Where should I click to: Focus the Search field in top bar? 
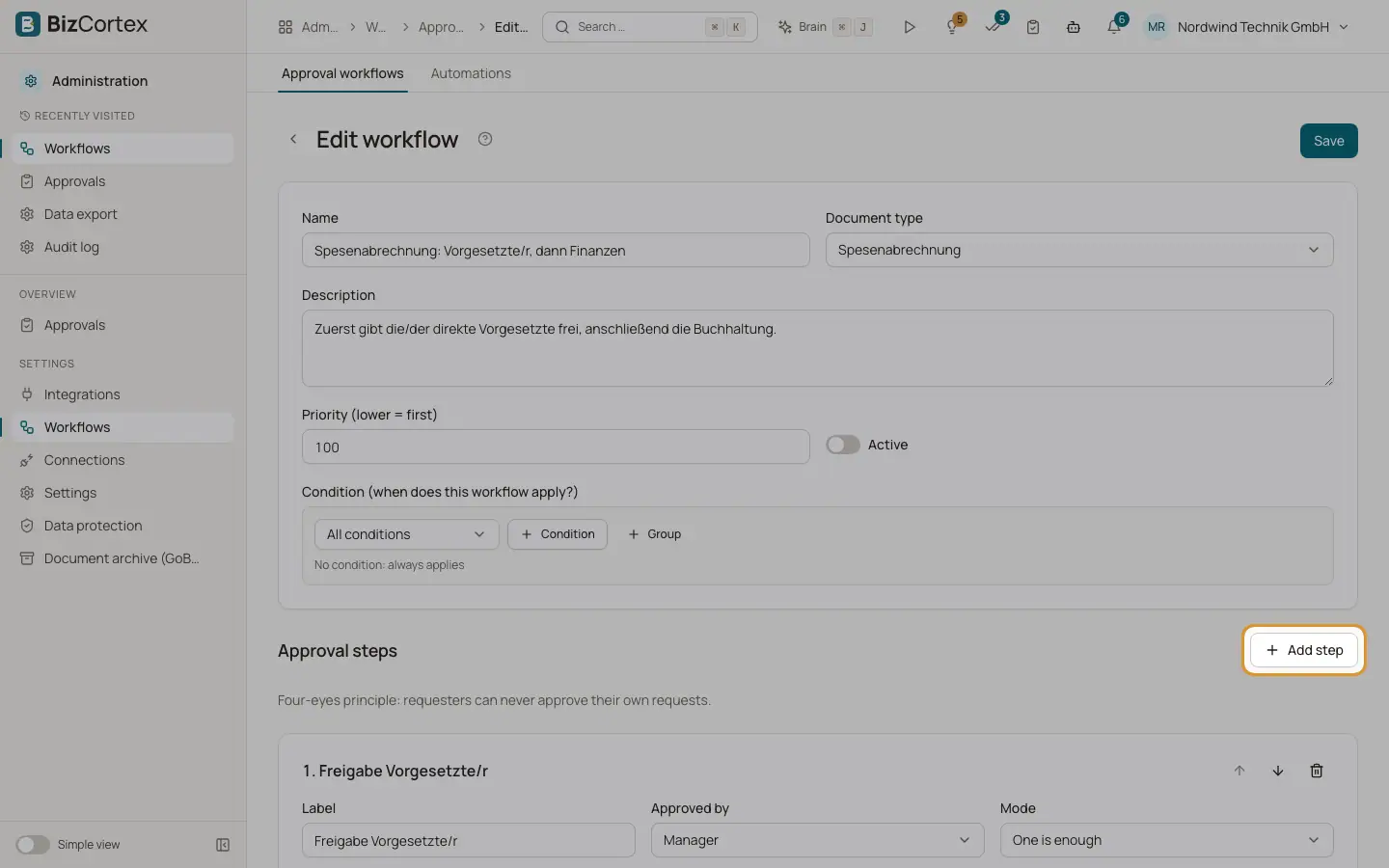(650, 27)
